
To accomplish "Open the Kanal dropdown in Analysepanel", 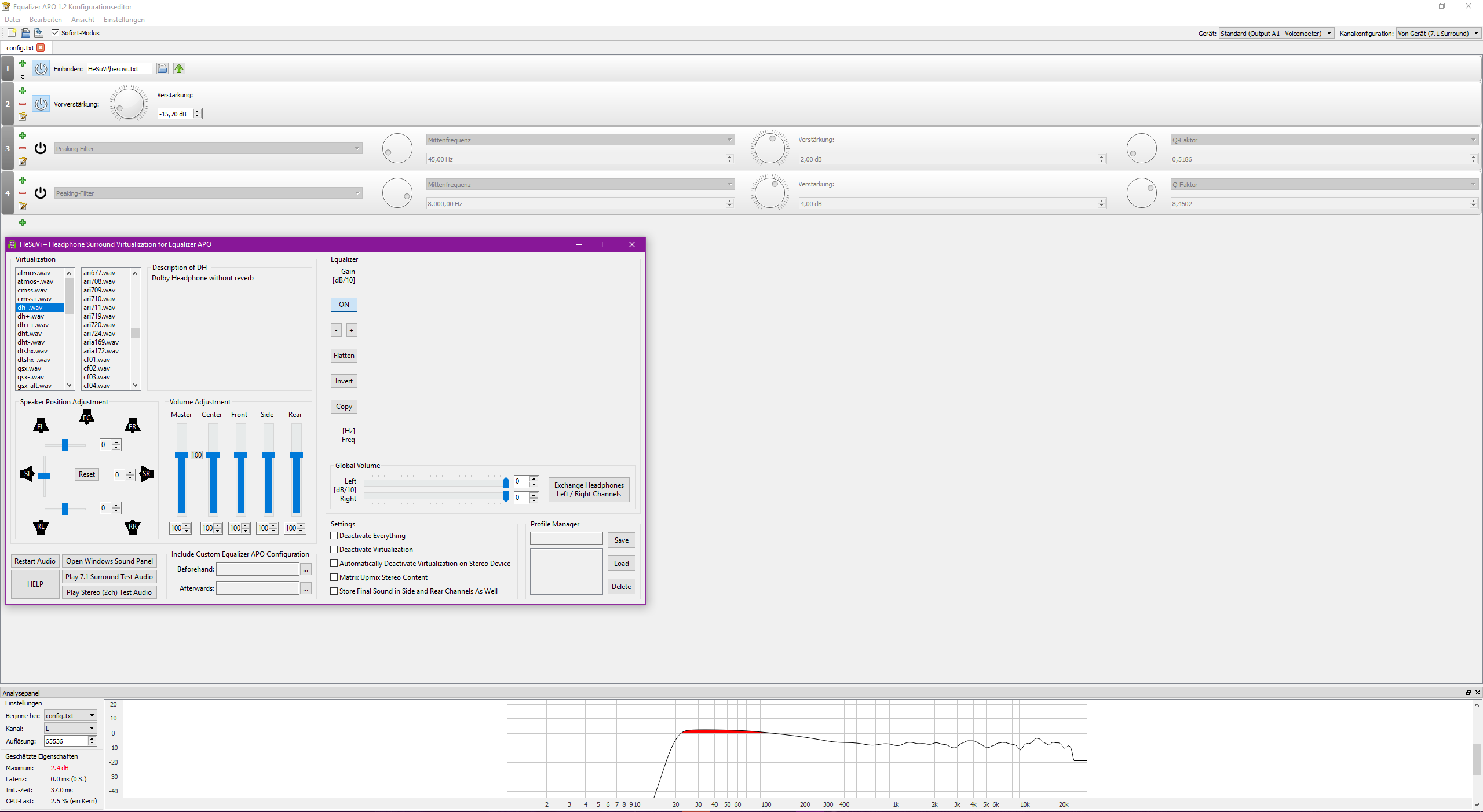I will tap(70, 728).
